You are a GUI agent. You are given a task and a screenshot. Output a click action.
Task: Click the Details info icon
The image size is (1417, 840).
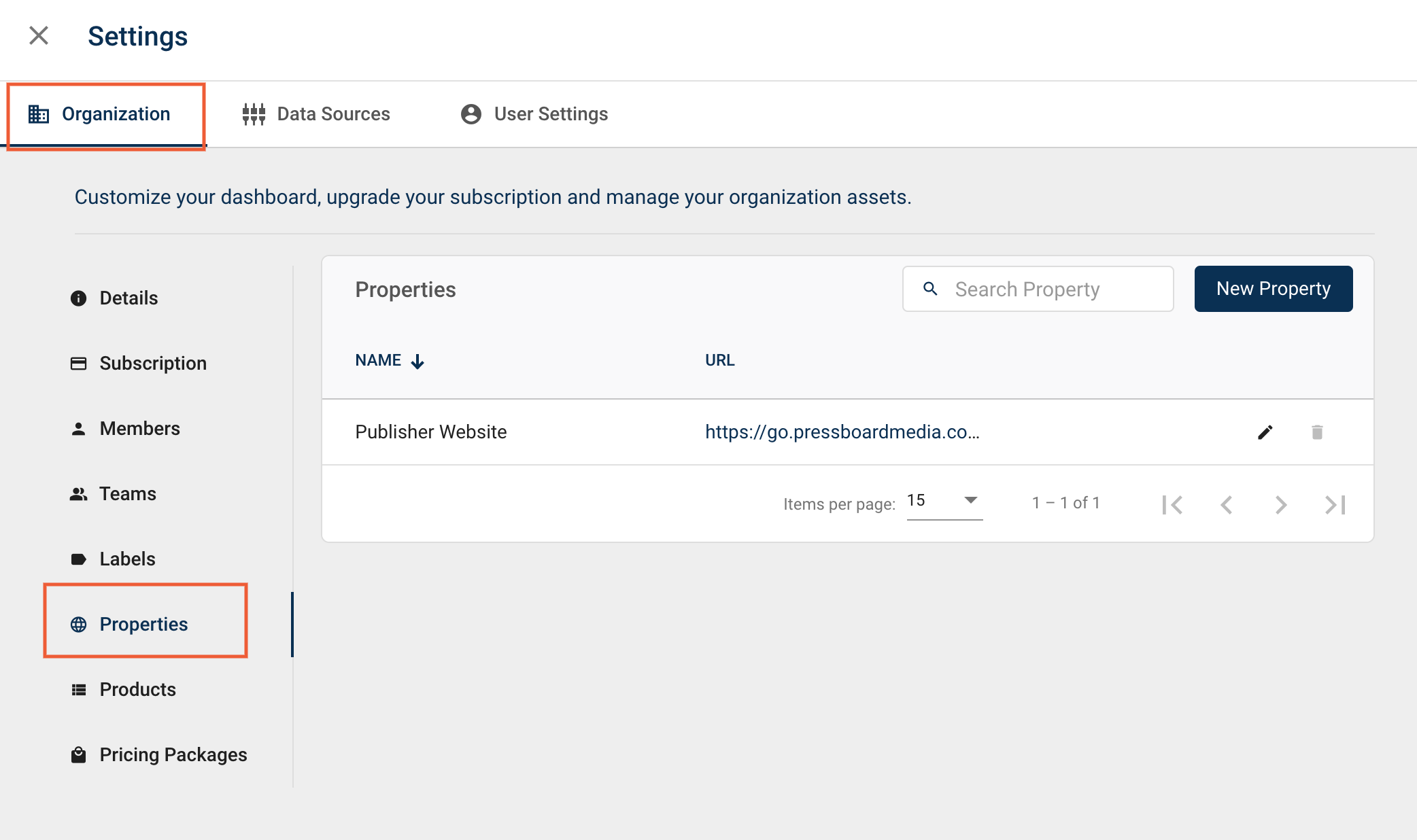79,298
